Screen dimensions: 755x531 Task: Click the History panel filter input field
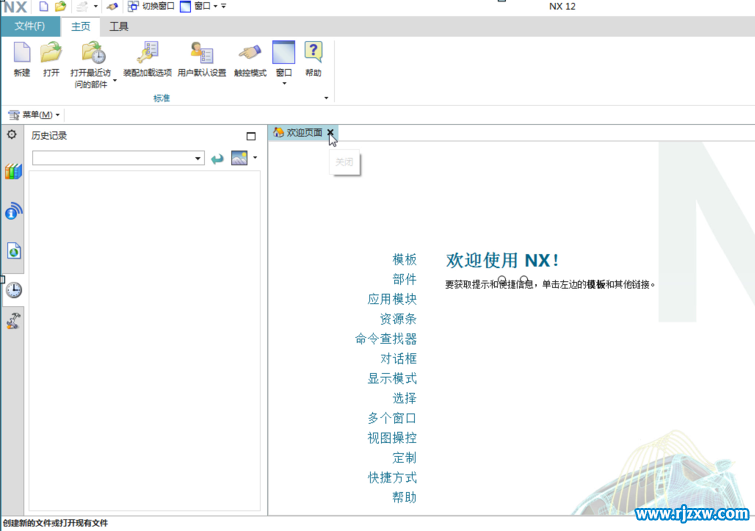click(113, 158)
